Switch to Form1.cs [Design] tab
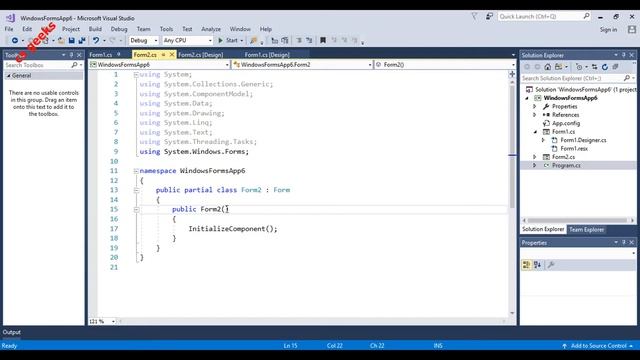 click(267, 55)
